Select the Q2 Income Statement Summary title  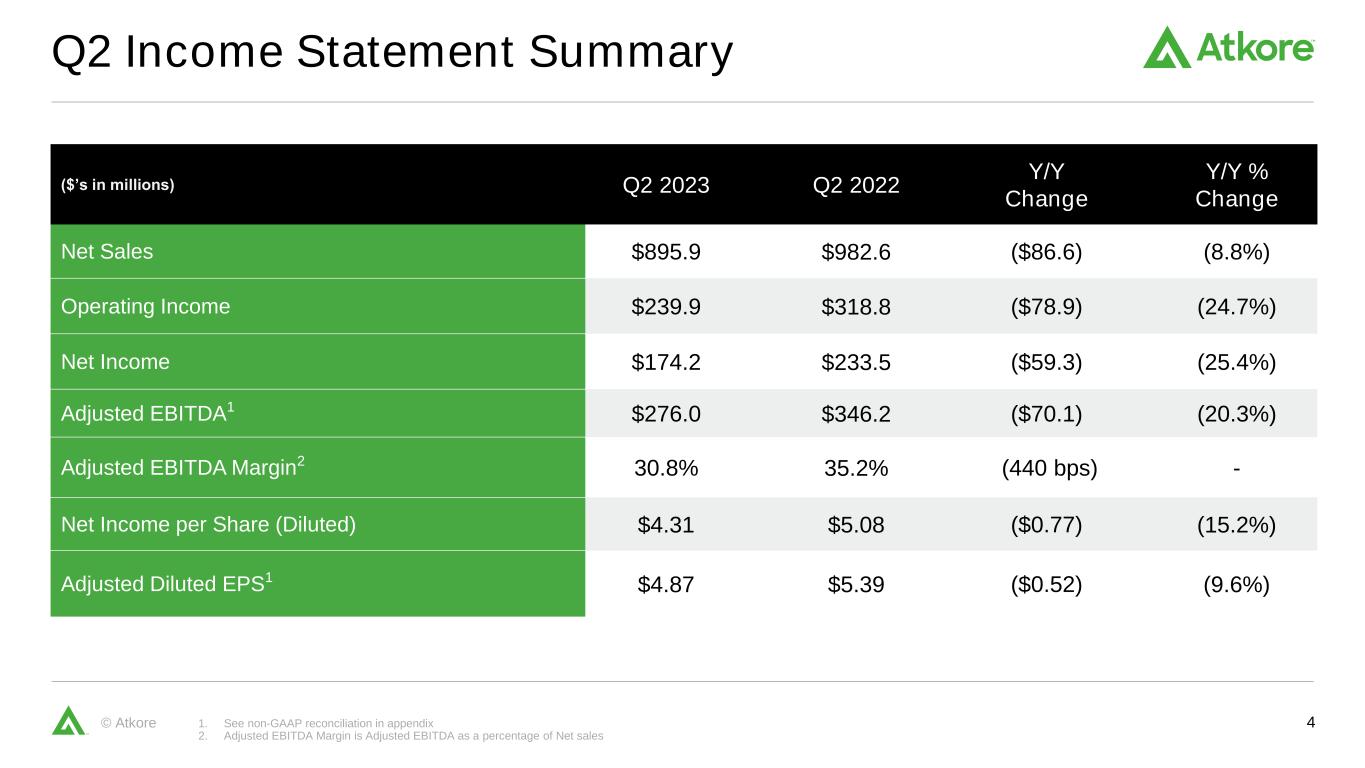coord(392,54)
